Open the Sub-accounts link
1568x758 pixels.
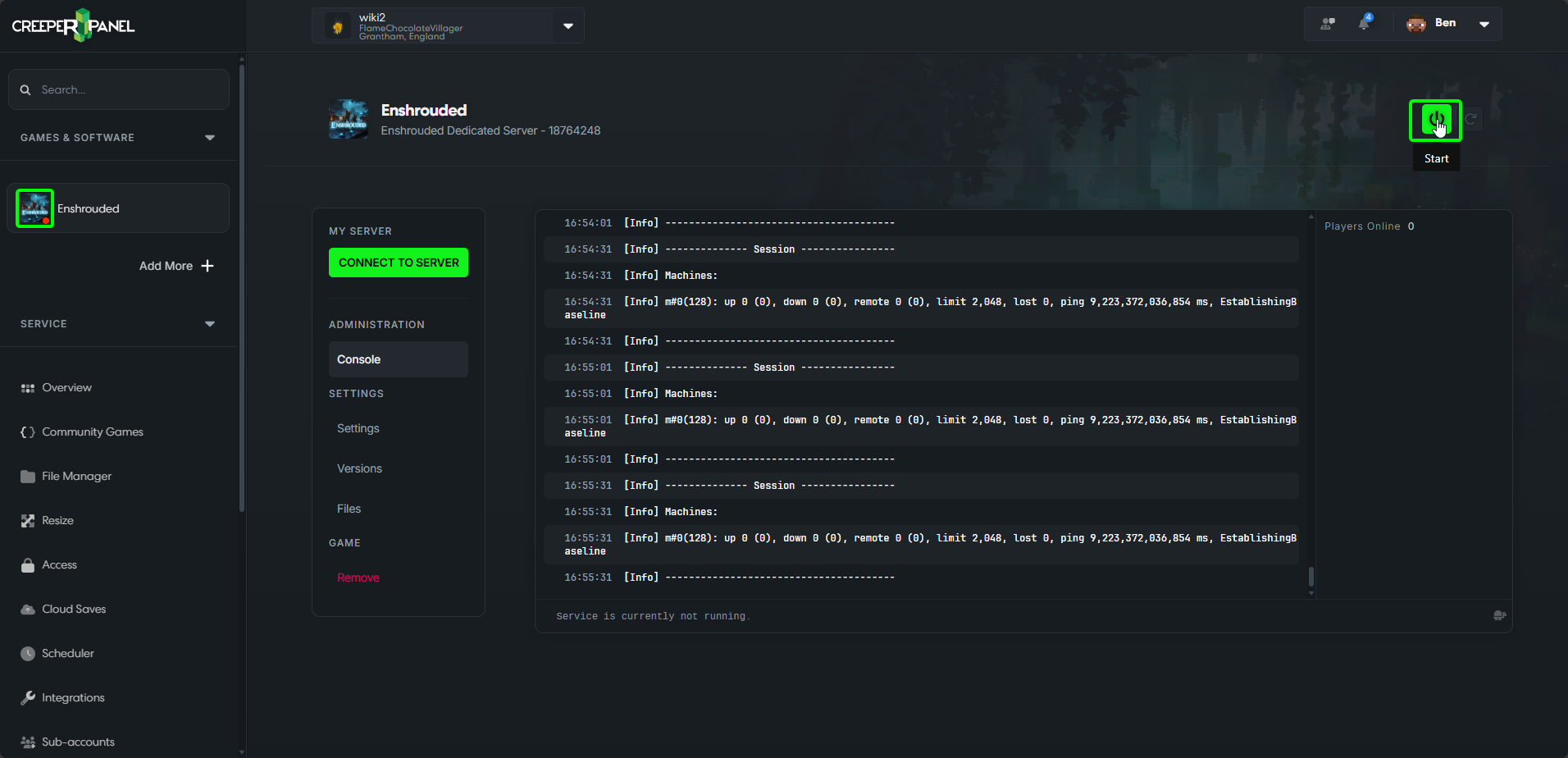[x=78, y=742]
